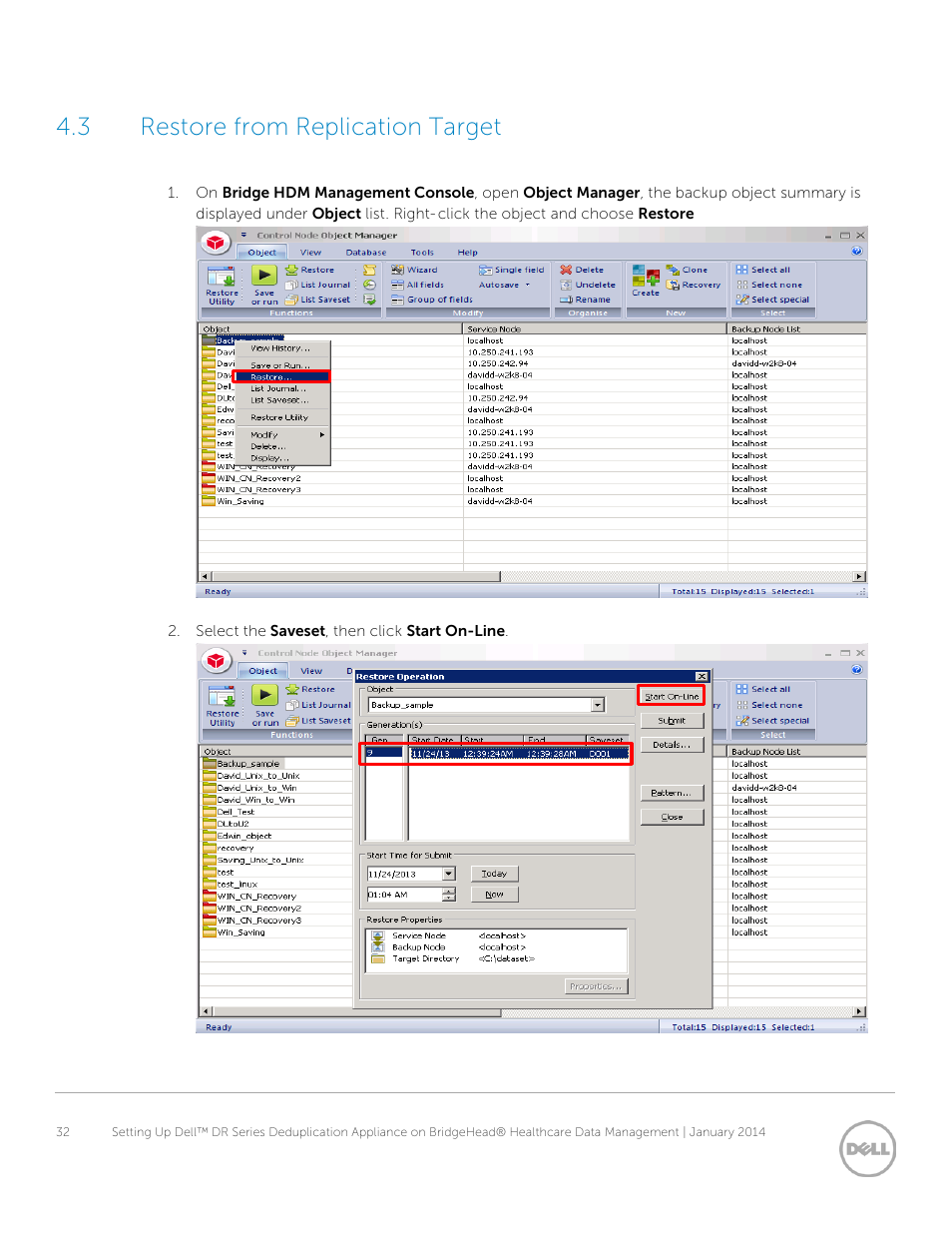The width and height of the screenshot is (952, 1233).
Task: Click the Pattern... button
Action: click(x=672, y=793)
